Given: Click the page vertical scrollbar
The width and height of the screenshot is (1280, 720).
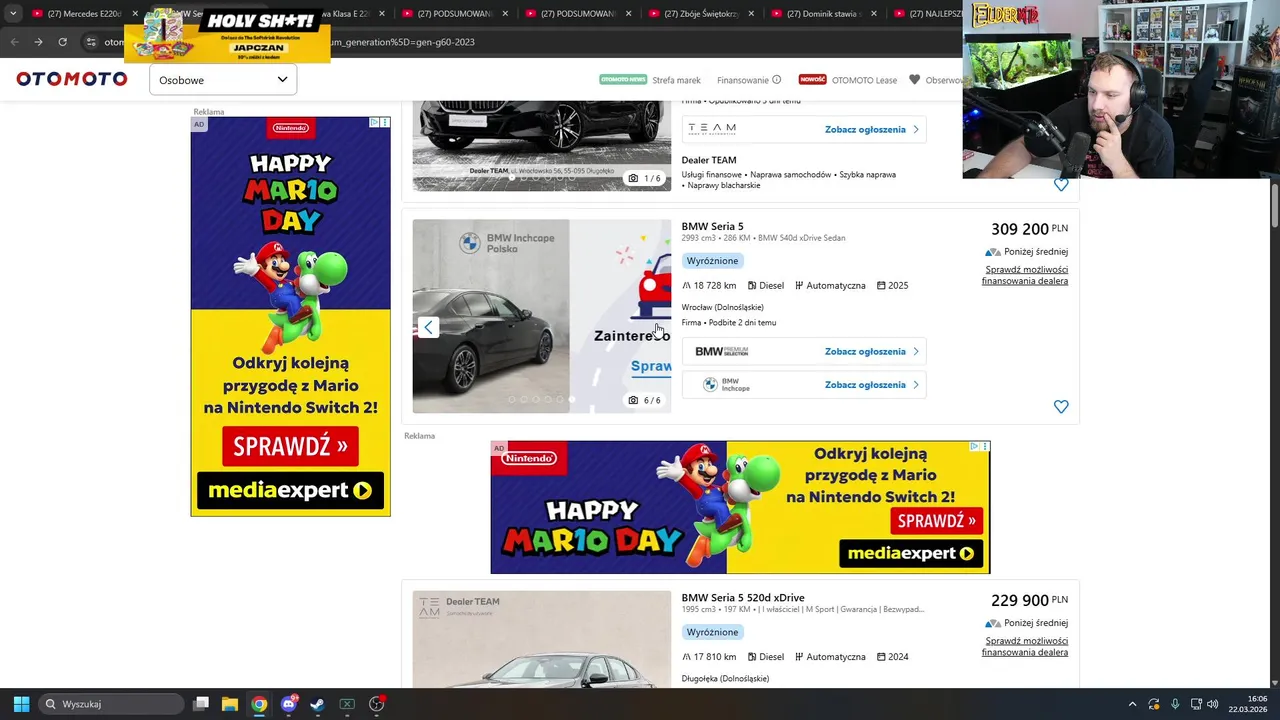Looking at the screenshot, I should coord(1274,206).
